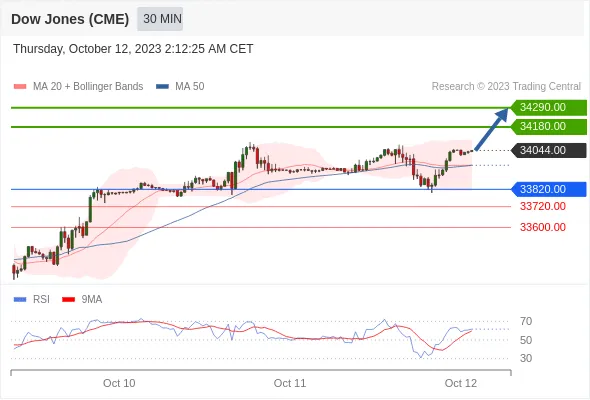The height and width of the screenshot is (400, 590).
Task: Click the Dow Jones (CME) title
Action: click(x=70, y=19)
